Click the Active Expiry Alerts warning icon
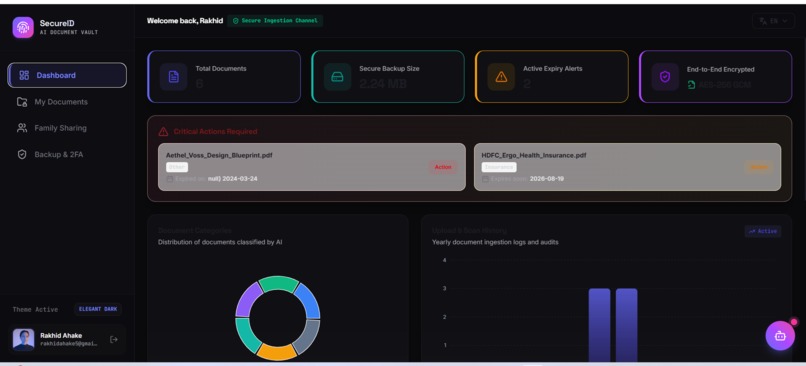Viewport: 806px width, 366px height. (501, 77)
